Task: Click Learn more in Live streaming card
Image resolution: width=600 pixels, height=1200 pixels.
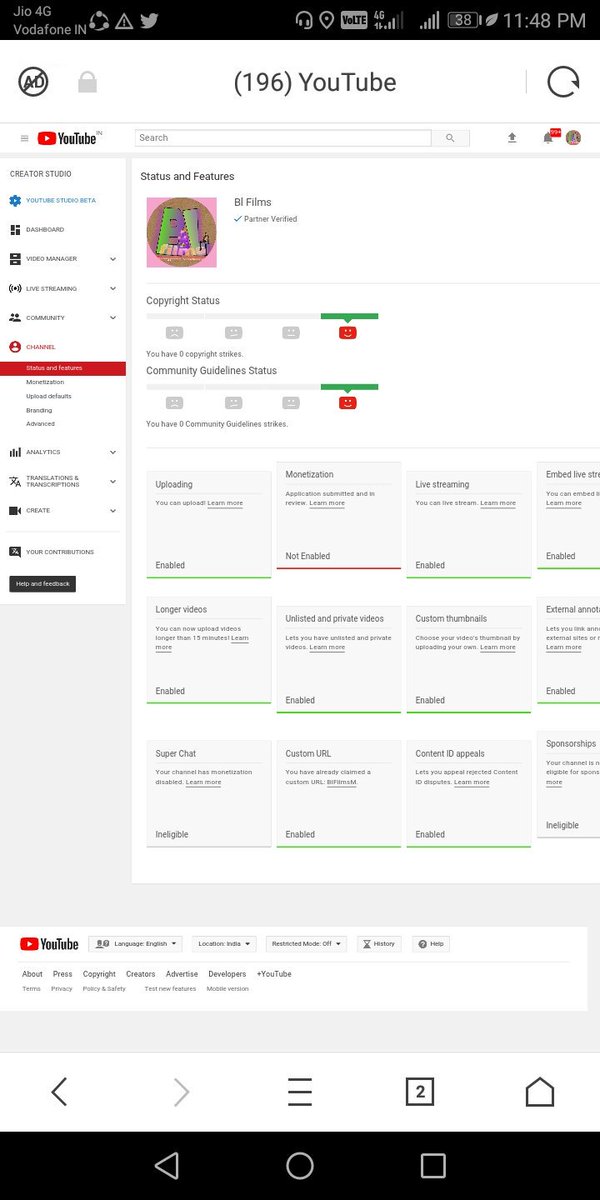Action: pyautogui.click(x=498, y=503)
